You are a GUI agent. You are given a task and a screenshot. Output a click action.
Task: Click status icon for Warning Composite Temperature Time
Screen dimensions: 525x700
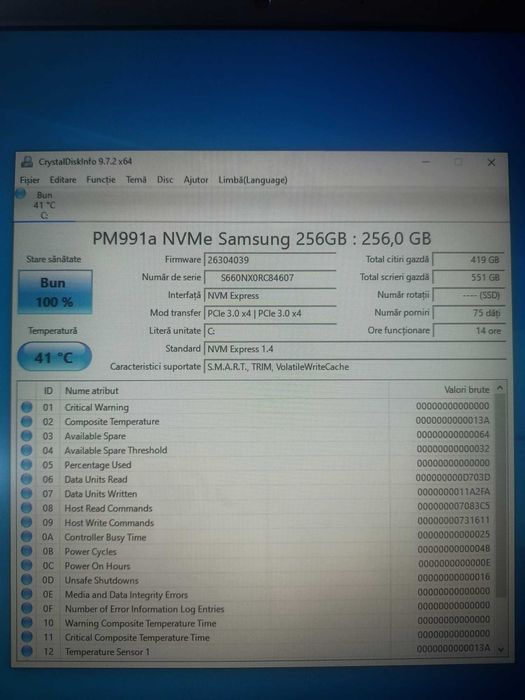click(x=27, y=623)
